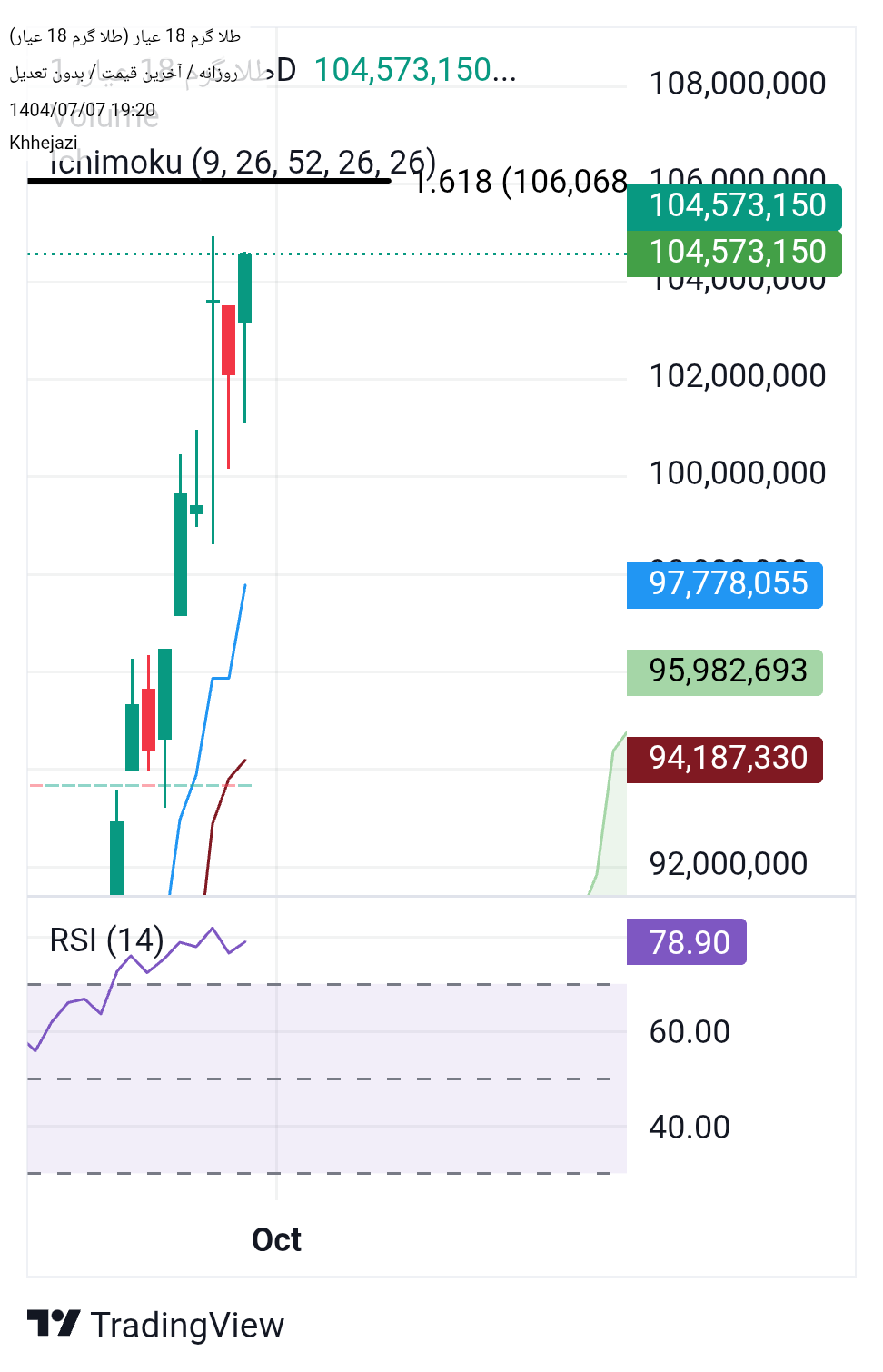This screenshot has height=1372, width=883.
Task: Click the 1404/07/07 19:20 timestamp
Action: [x=82, y=110]
